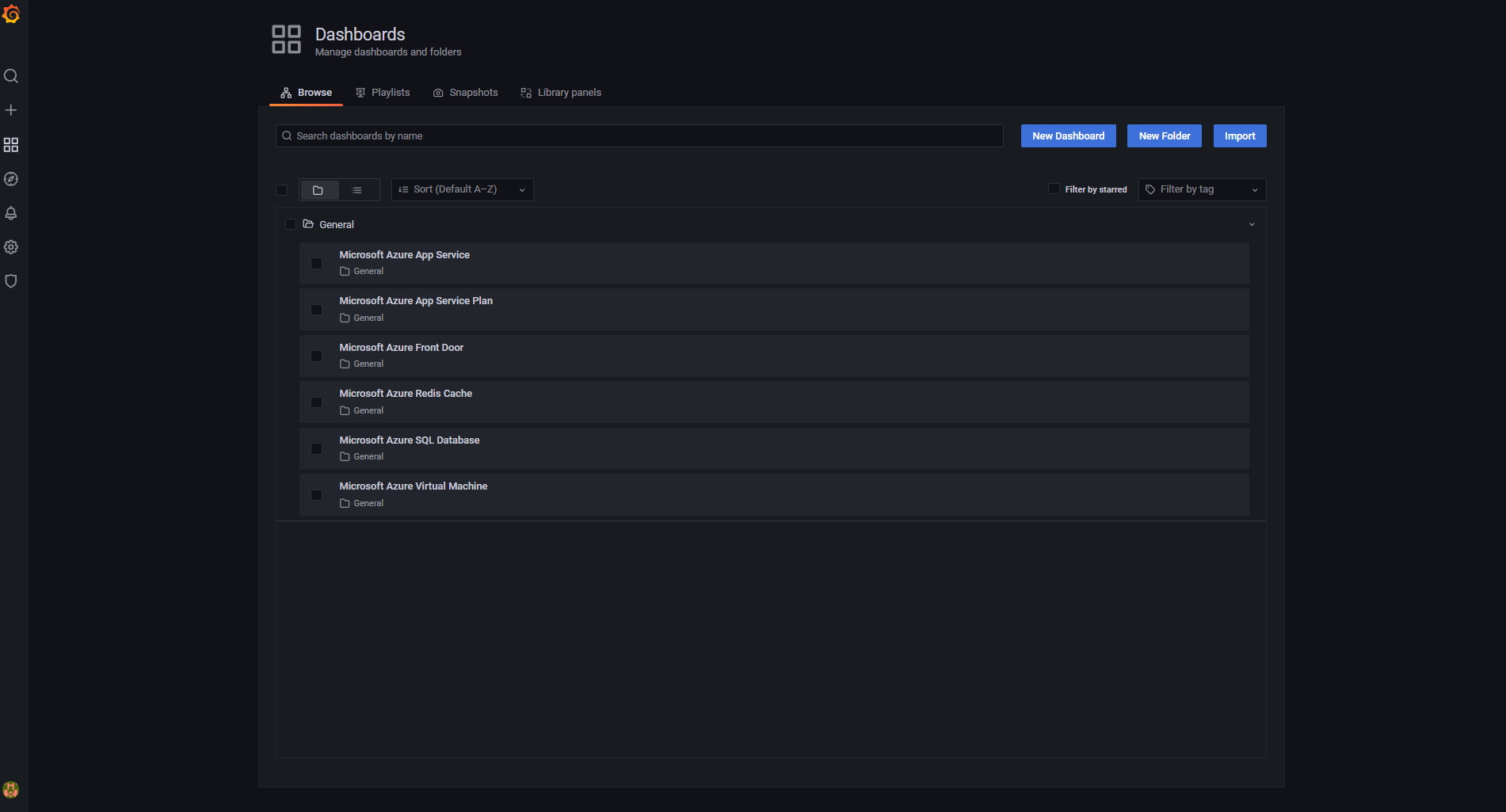The height and width of the screenshot is (812, 1506).
Task: Click General folder link under Azure SQL Database
Action: [x=362, y=457]
